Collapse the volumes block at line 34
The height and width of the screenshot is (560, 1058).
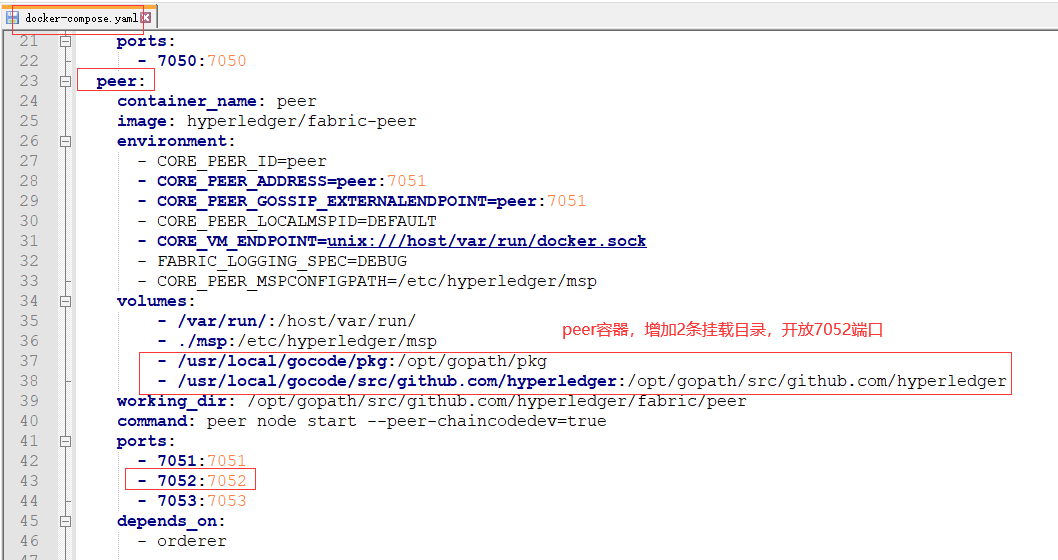click(x=65, y=301)
